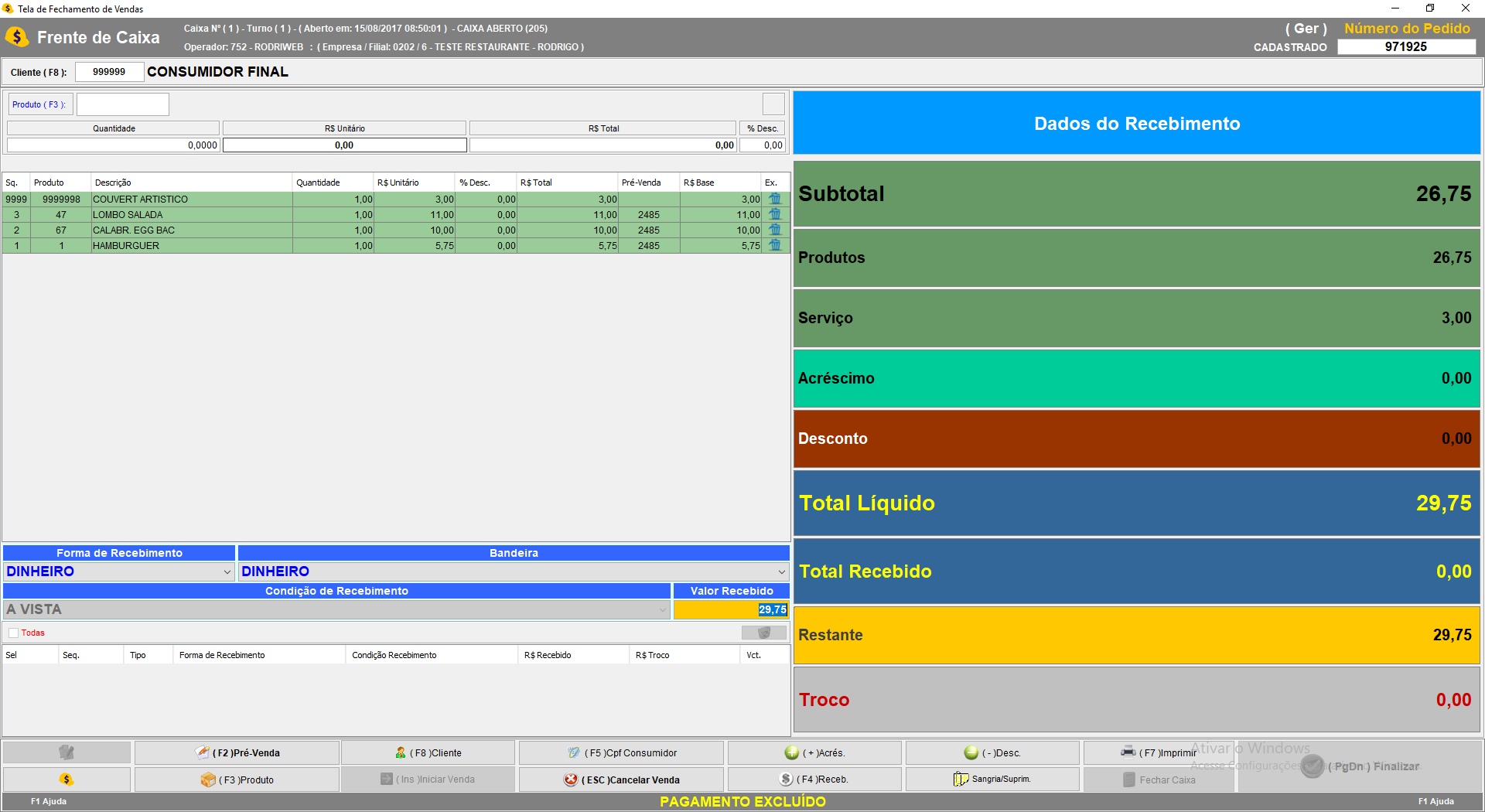Click the Produto F3 code input field
The height and width of the screenshot is (812, 1485).
(123, 104)
